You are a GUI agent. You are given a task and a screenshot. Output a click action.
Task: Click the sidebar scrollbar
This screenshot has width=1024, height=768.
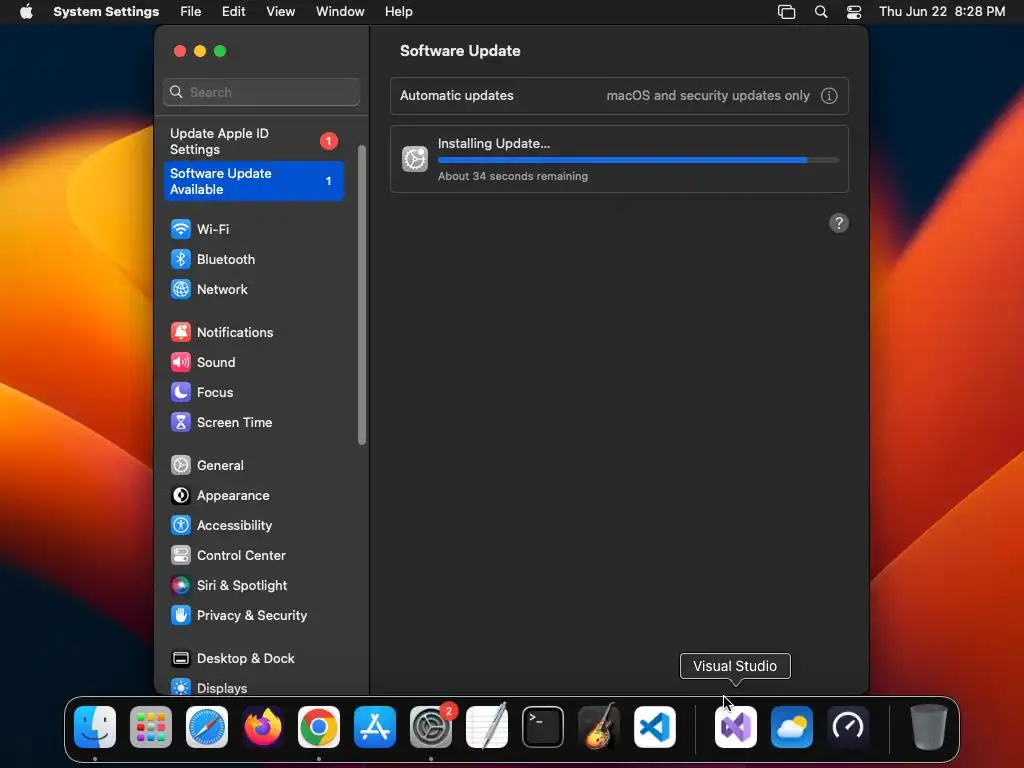[x=362, y=295]
